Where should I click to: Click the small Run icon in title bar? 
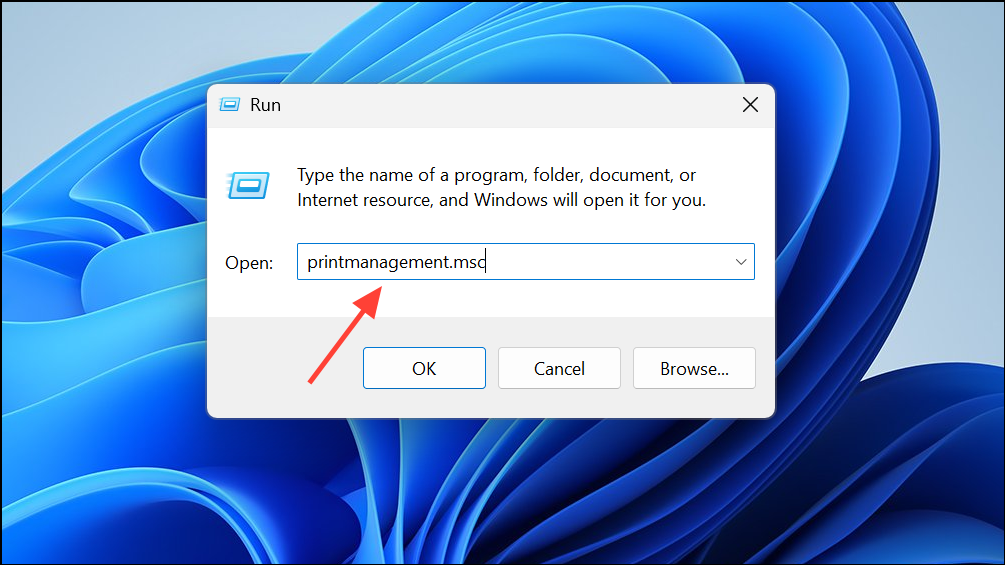pos(230,104)
